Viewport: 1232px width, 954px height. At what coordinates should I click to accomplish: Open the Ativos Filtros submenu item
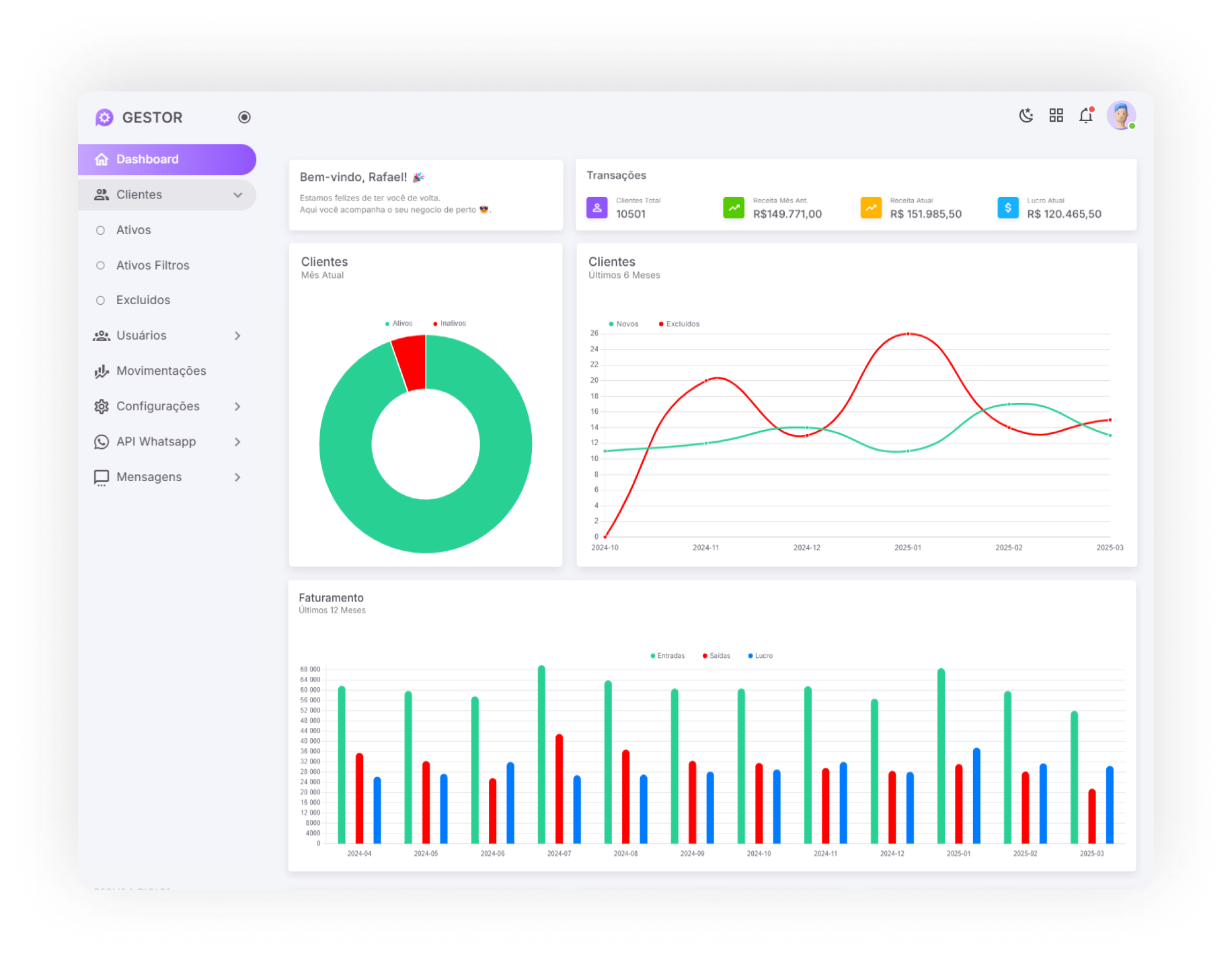(x=153, y=266)
